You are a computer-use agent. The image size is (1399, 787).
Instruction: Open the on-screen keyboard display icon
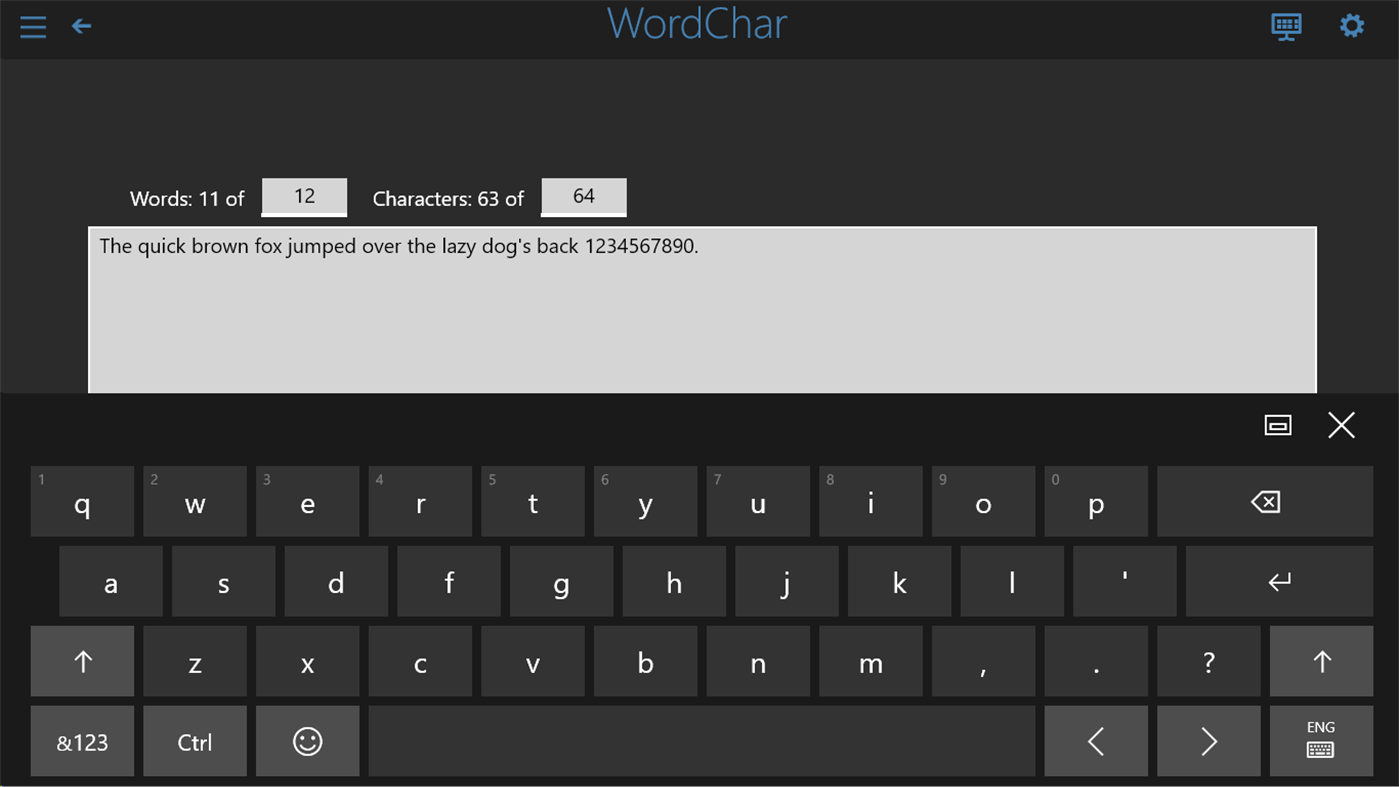tap(1286, 26)
